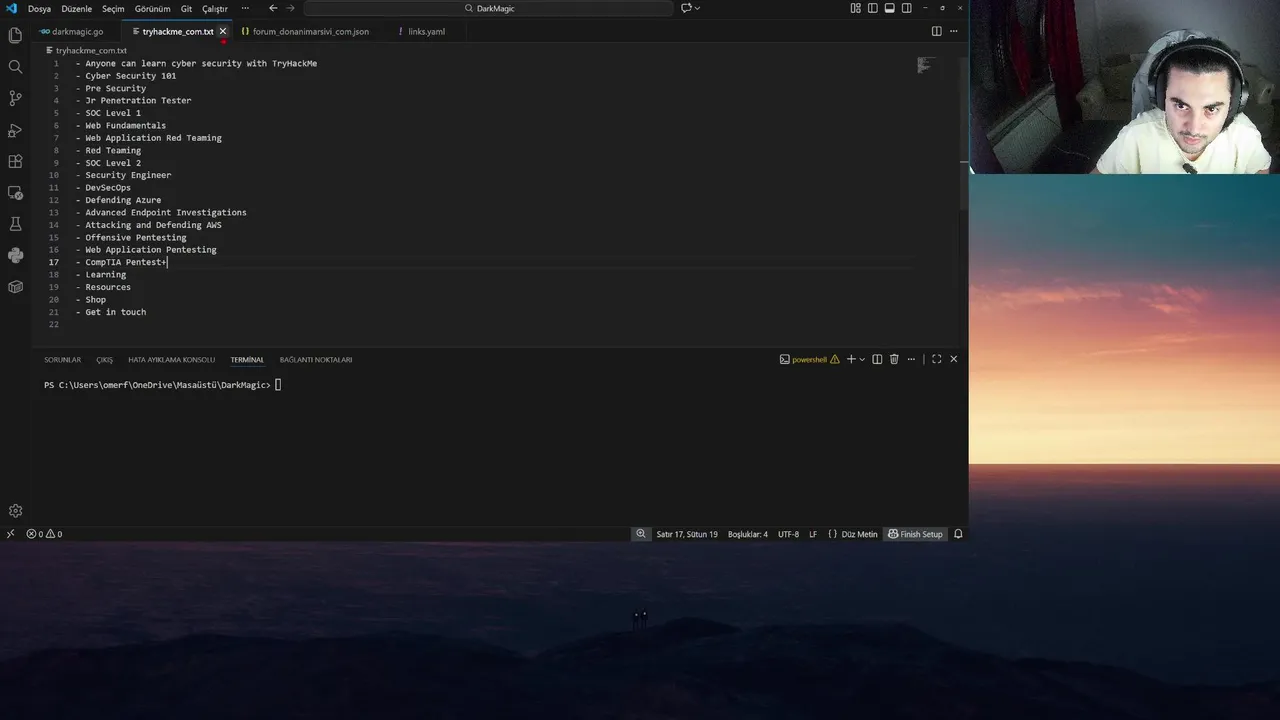Delete the terminal with the trash icon
The width and height of the screenshot is (1280, 720).
tap(894, 359)
